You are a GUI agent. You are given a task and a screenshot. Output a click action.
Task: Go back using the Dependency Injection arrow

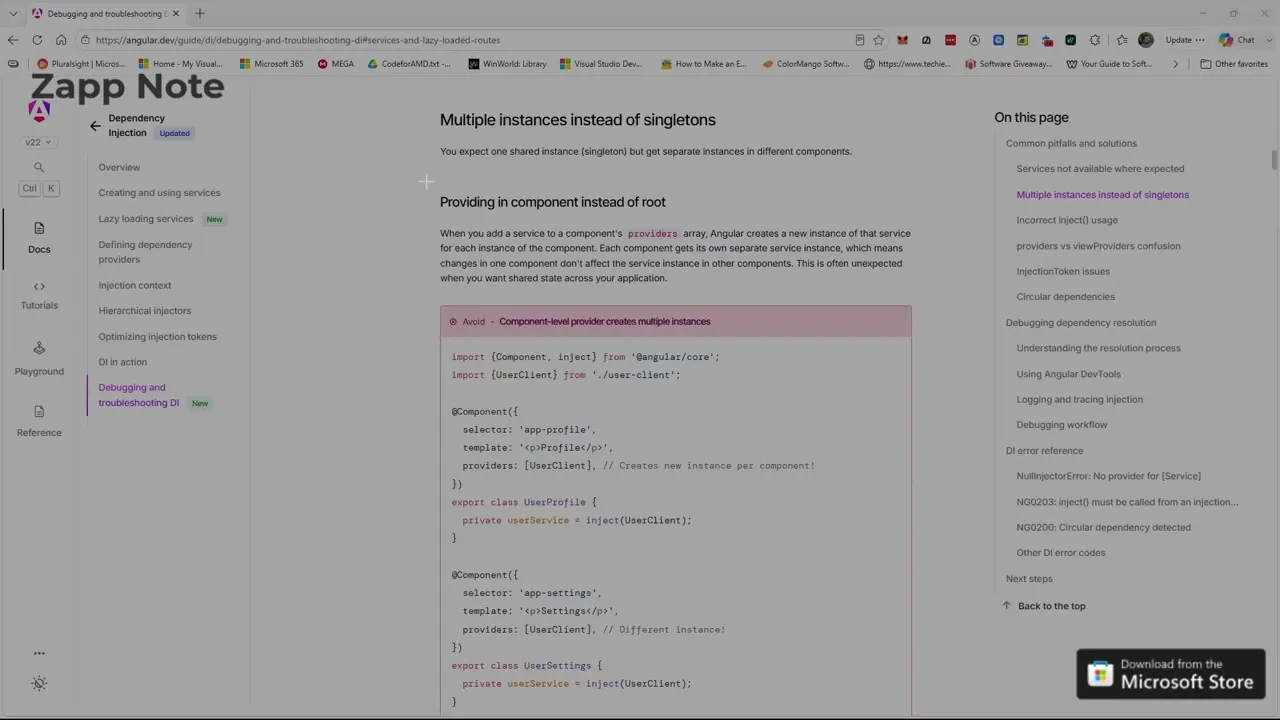tap(95, 126)
